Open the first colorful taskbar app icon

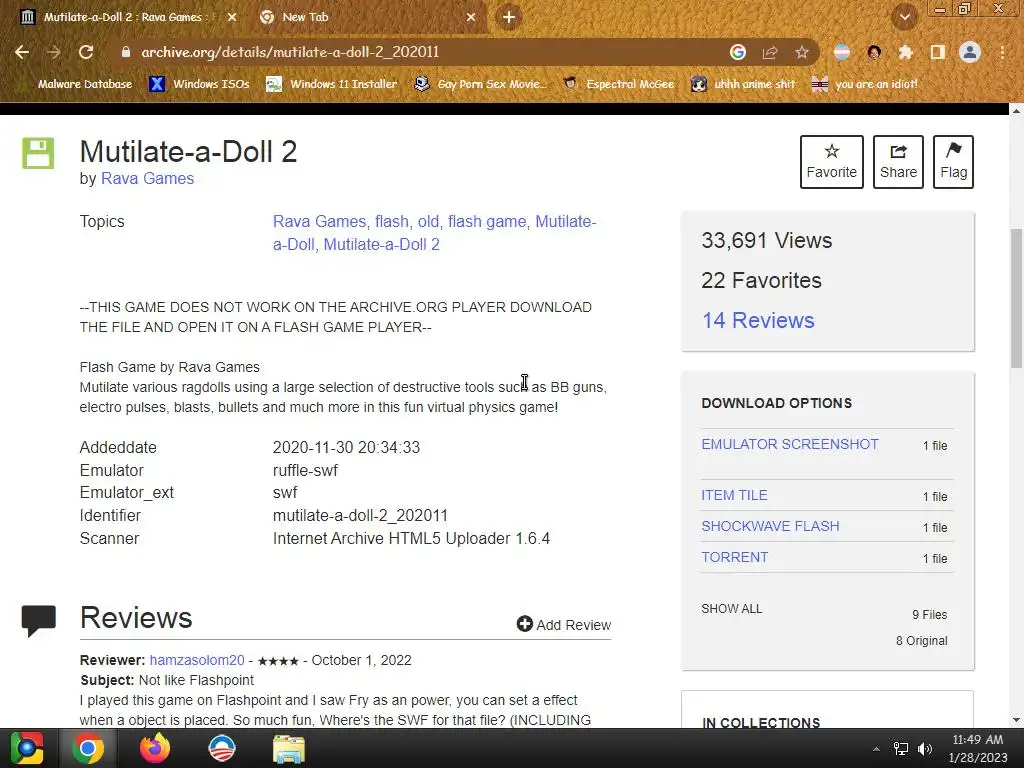(x=27, y=748)
